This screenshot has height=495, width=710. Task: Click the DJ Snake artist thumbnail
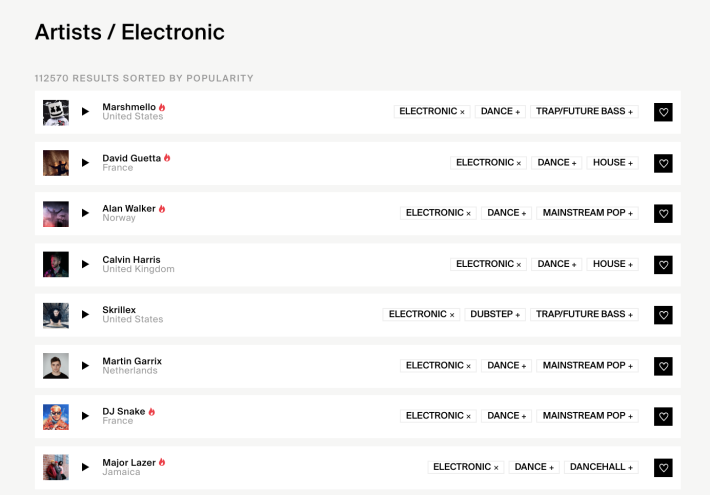tap(56, 417)
